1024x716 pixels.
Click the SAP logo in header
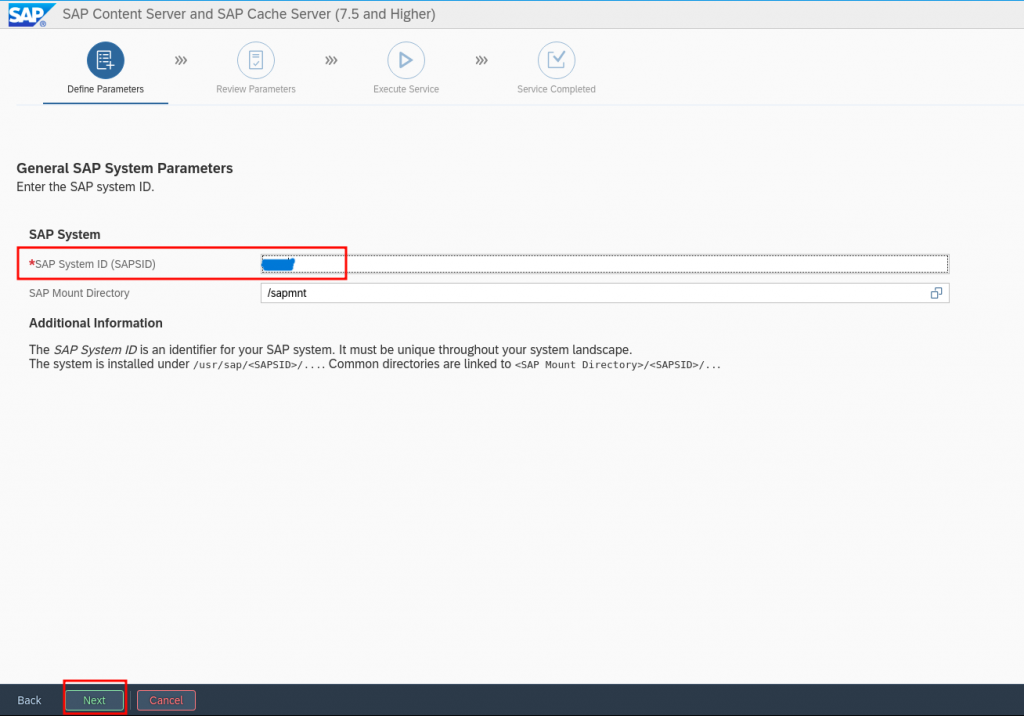(27, 15)
